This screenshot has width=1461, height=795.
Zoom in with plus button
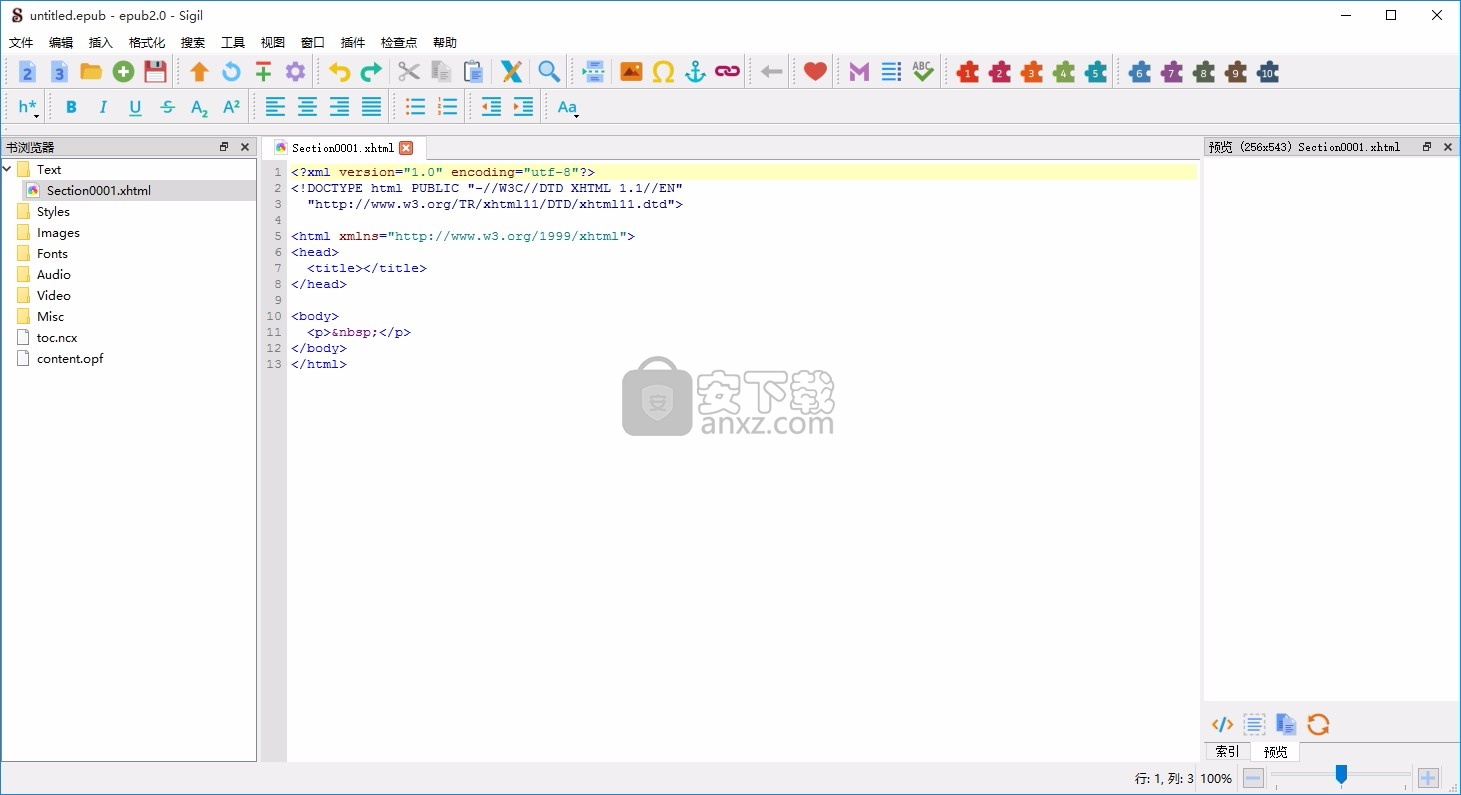click(1428, 778)
